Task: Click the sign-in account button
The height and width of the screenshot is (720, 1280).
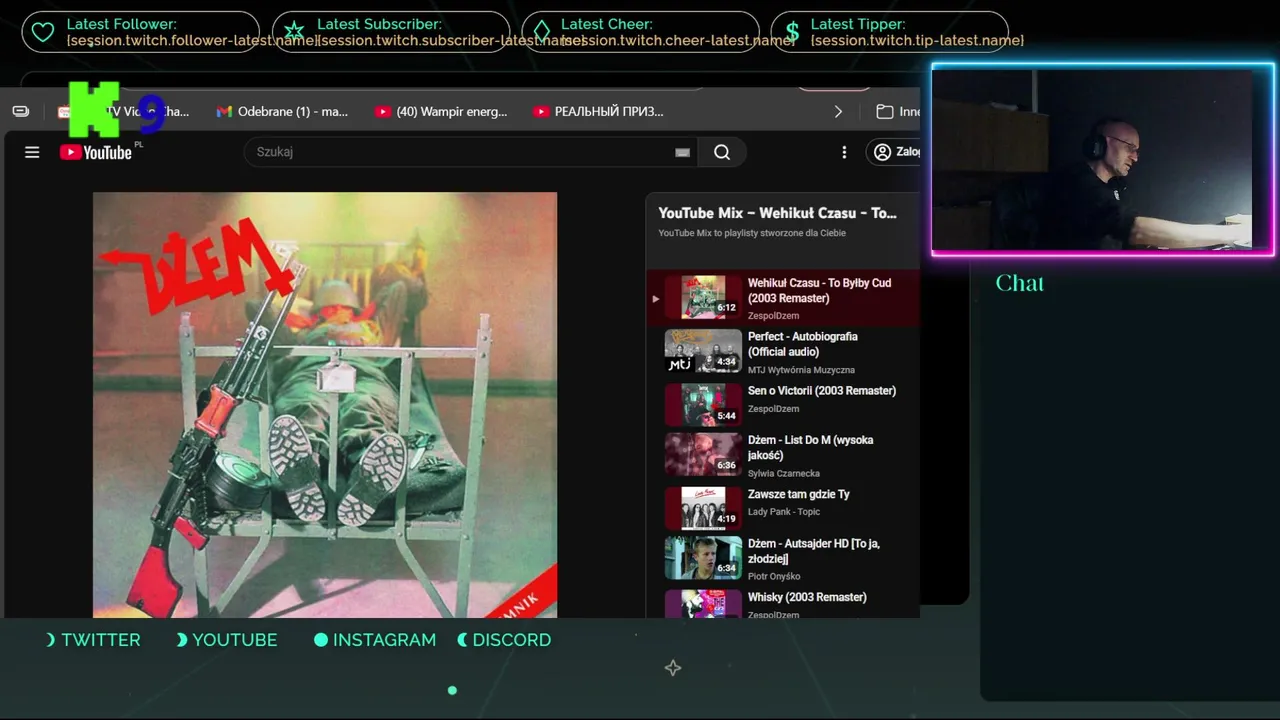Action: [x=895, y=152]
